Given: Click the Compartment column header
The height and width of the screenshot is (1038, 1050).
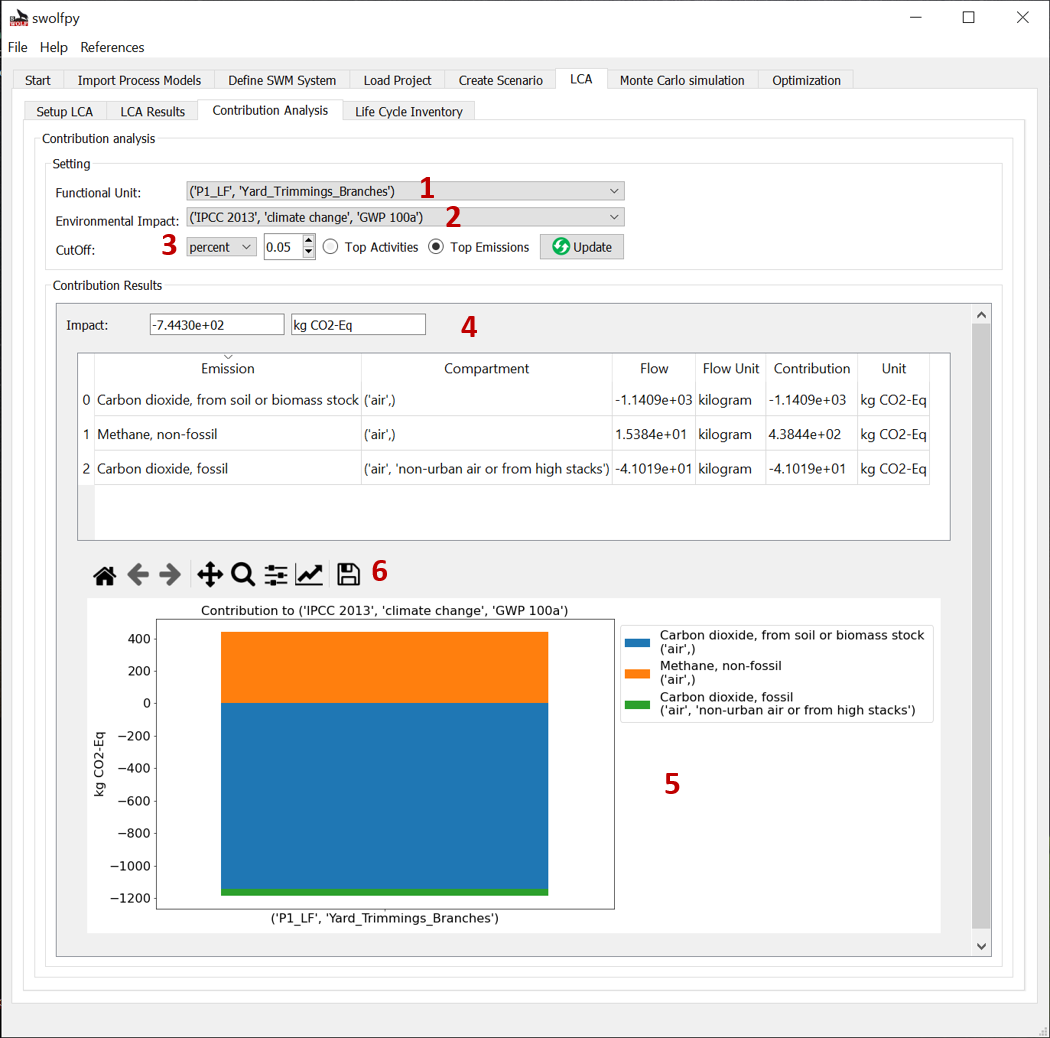Looking at the screenshot, I should [x=486, y=368].
